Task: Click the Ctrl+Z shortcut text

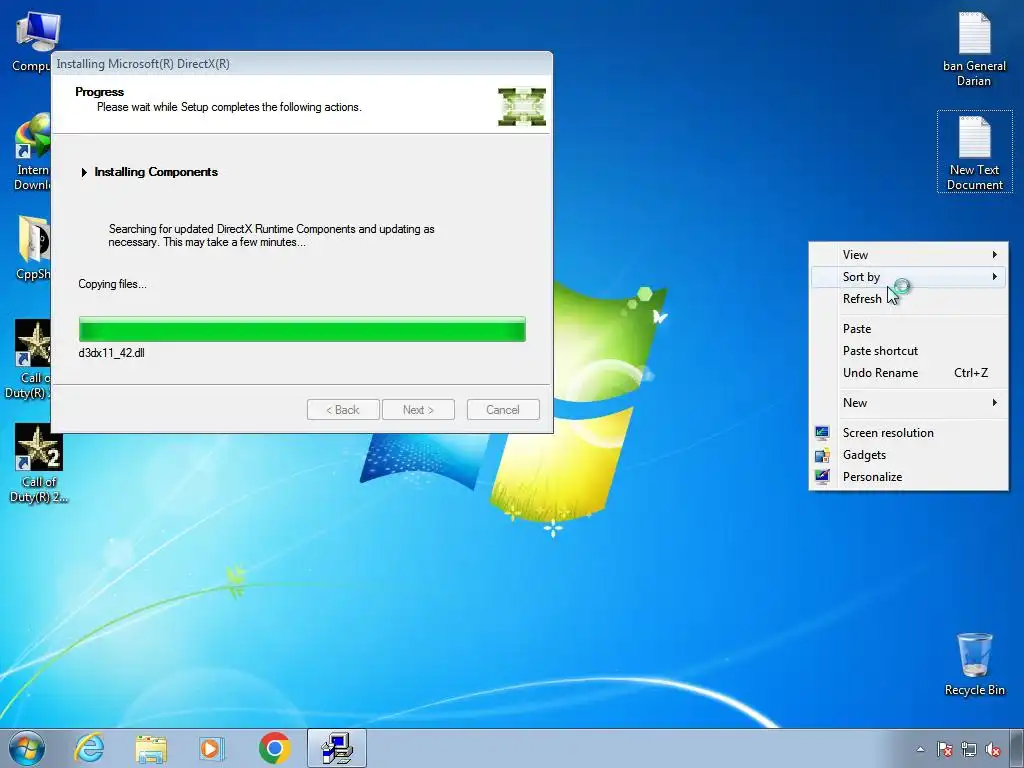Action: point(970,373)
